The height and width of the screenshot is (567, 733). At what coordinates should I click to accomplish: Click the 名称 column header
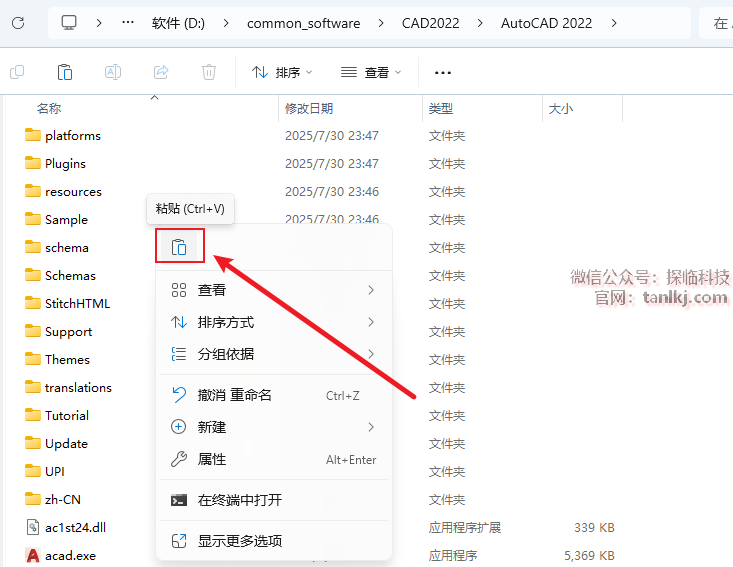[49, 108]
